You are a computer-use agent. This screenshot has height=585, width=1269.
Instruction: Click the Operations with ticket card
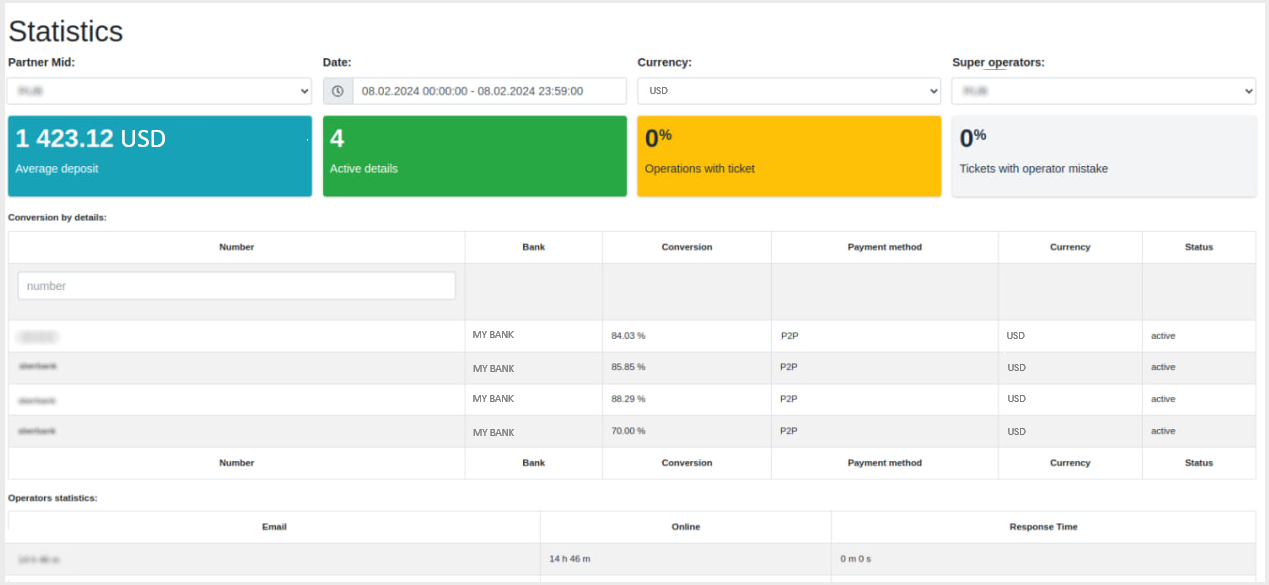coord(789,156)
